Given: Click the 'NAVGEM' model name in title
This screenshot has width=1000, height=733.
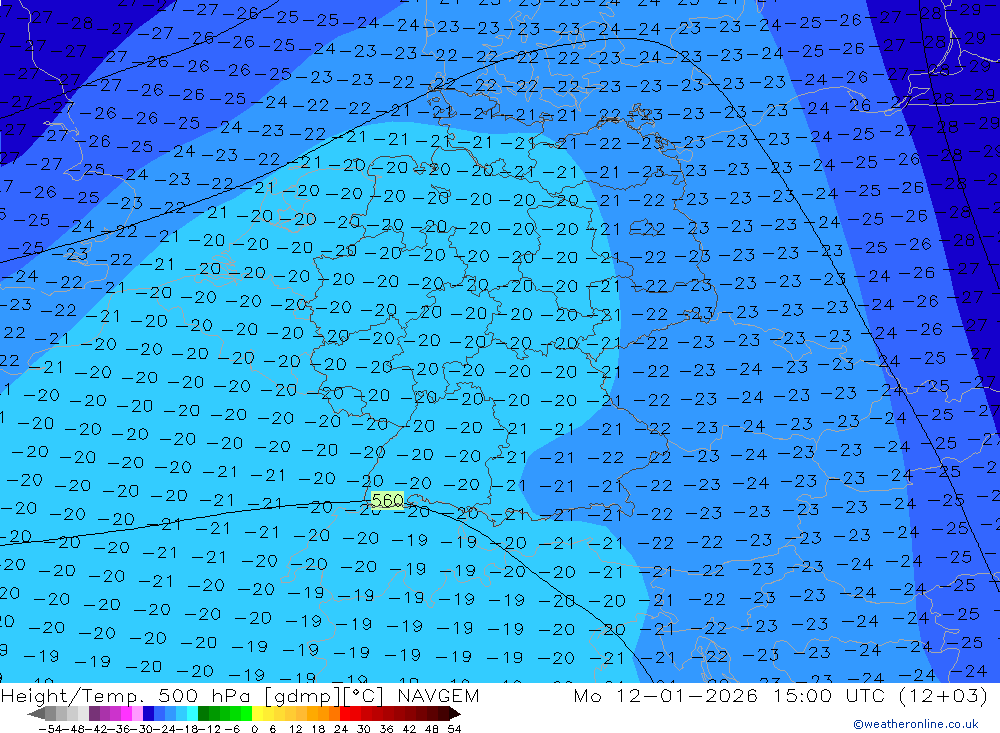Looking at the screenshot, I should pyautogui.click(x=438, y=695).
